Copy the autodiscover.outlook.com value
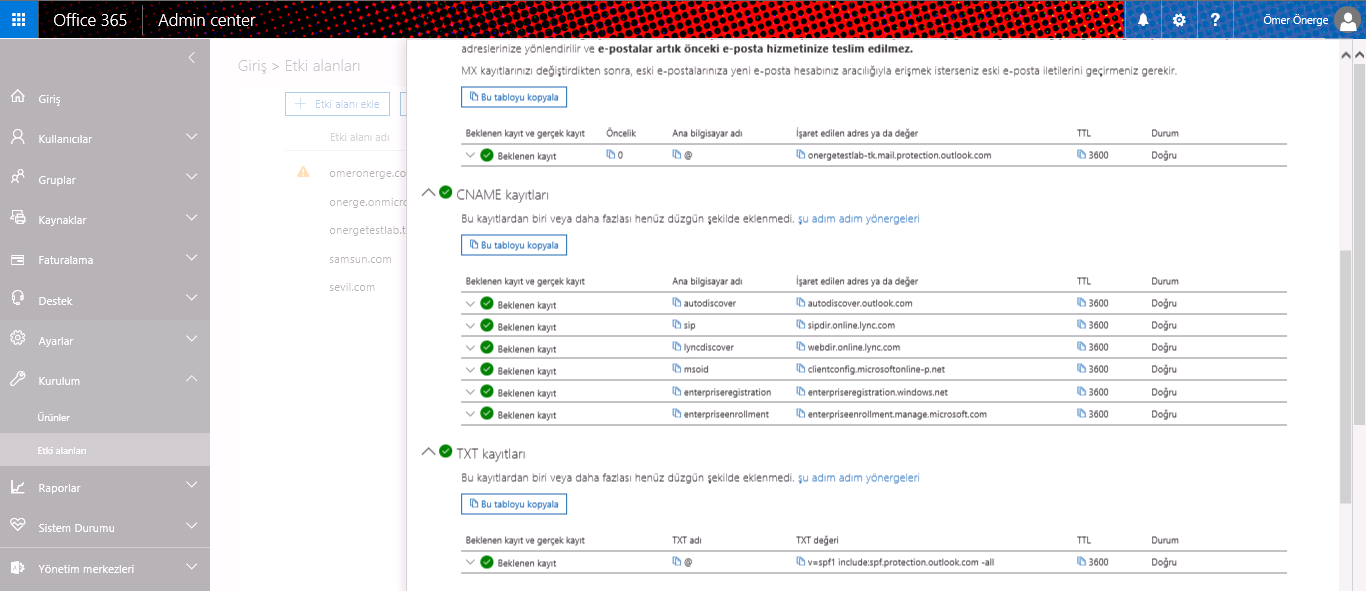1366x591 pixels. coord(801,303)
